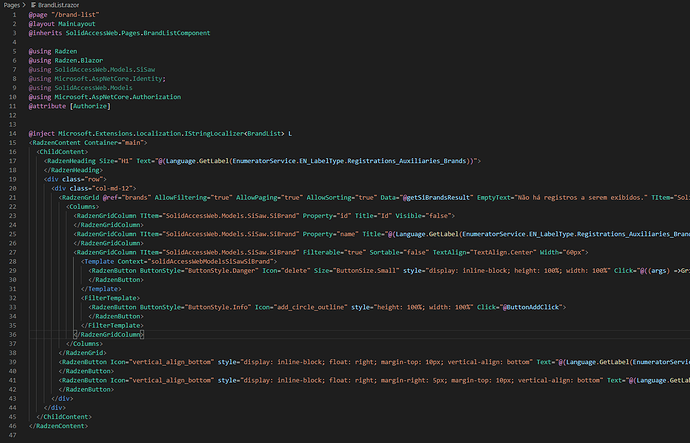The width and height of the screenshot is (690, 443).
Task: Click the closing RadzenContent tag
Action: 59,426
